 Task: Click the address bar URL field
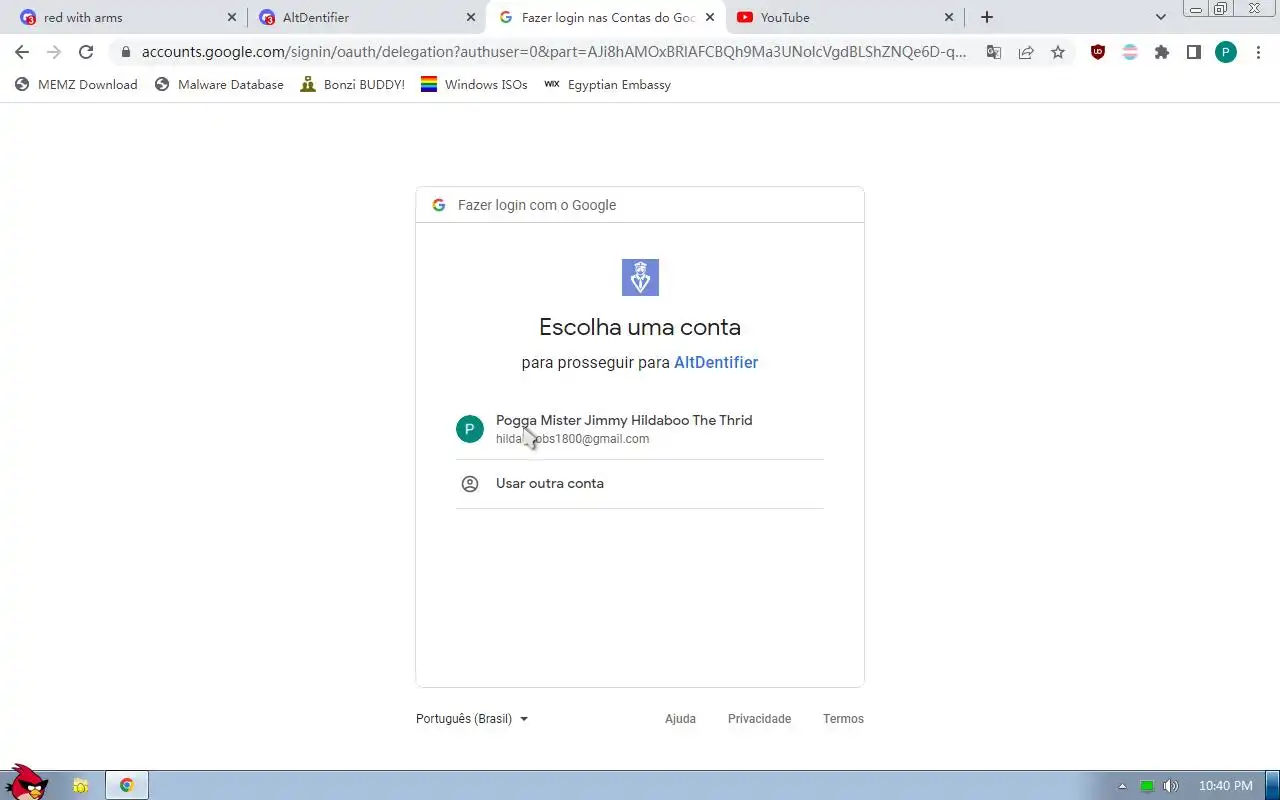coord(553,52)
